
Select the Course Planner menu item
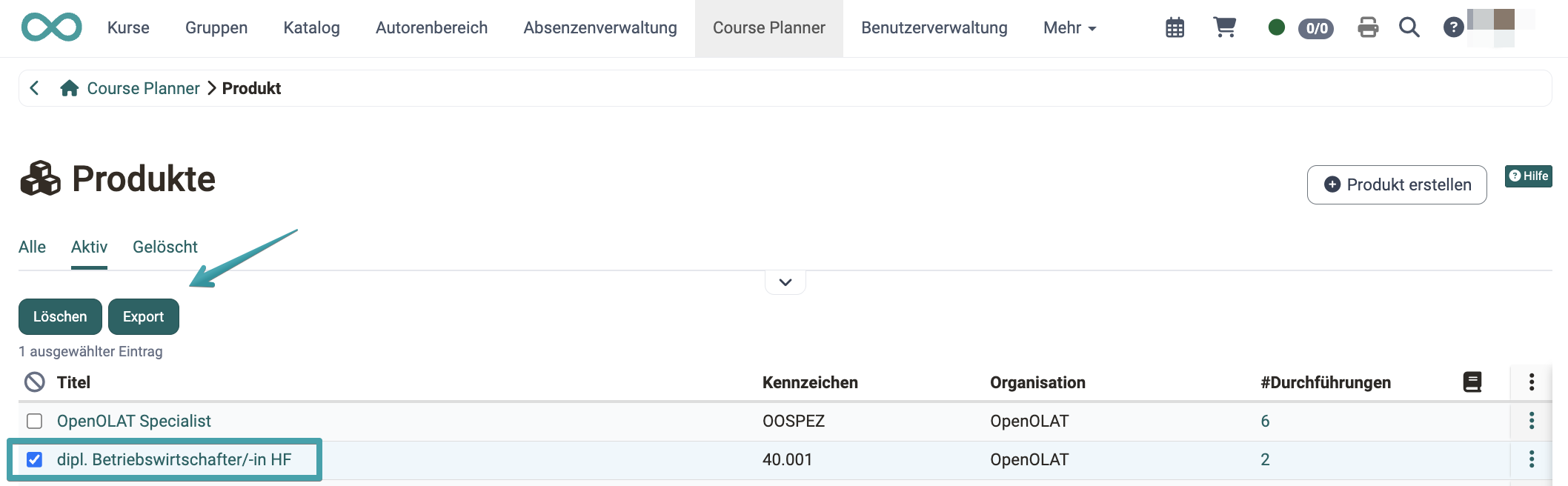(x=769, y=27)
